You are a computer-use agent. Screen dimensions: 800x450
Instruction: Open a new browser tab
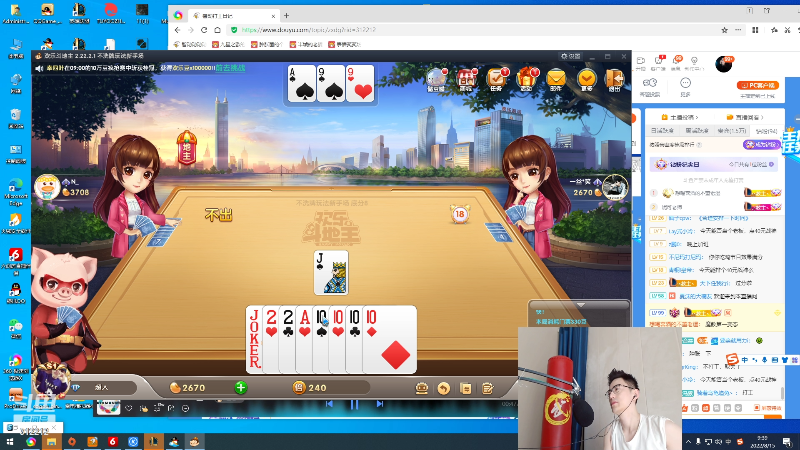click(x=286, y=16)
